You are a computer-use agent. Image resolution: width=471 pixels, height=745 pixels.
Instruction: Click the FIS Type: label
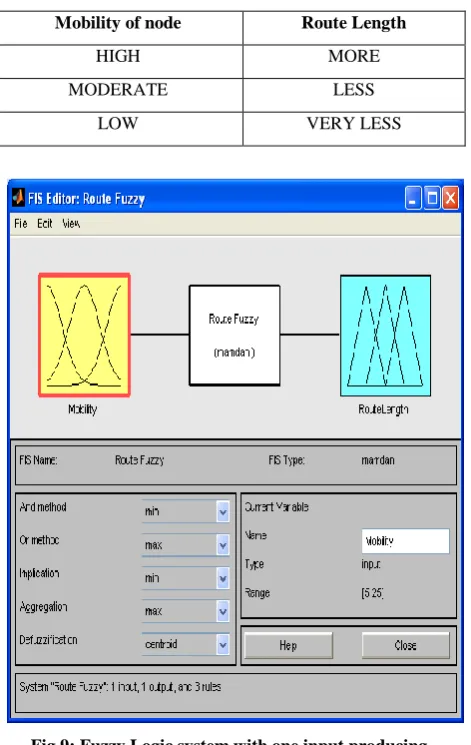(287, 460)
